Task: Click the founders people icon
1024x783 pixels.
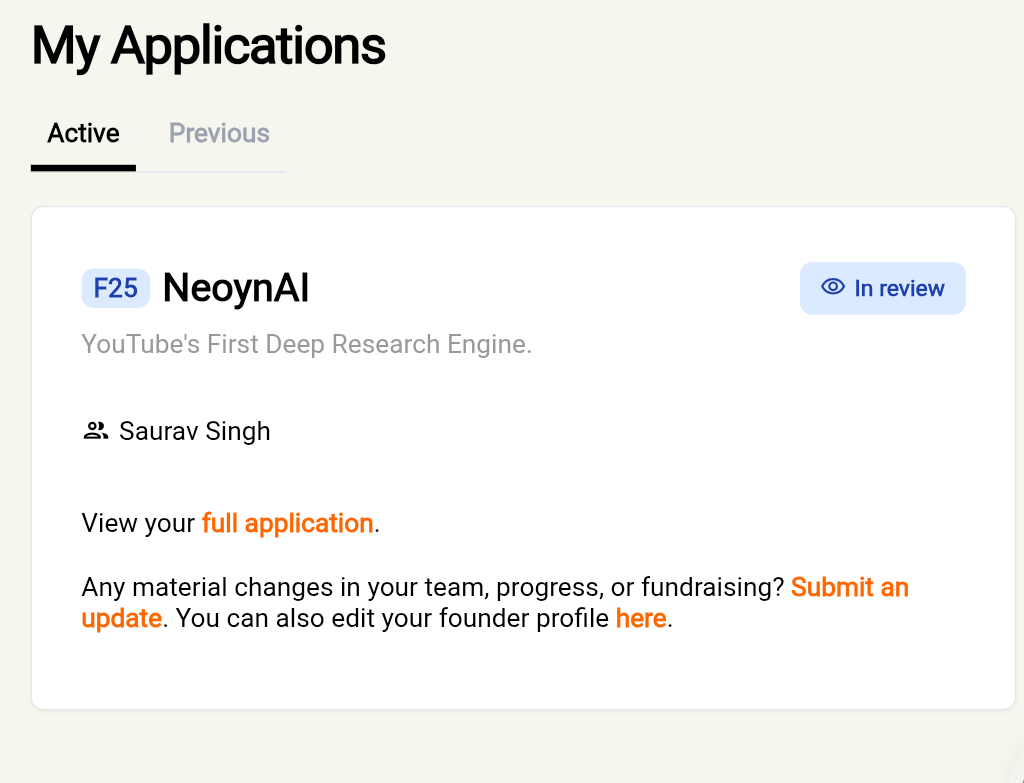Action: point(95,432)
